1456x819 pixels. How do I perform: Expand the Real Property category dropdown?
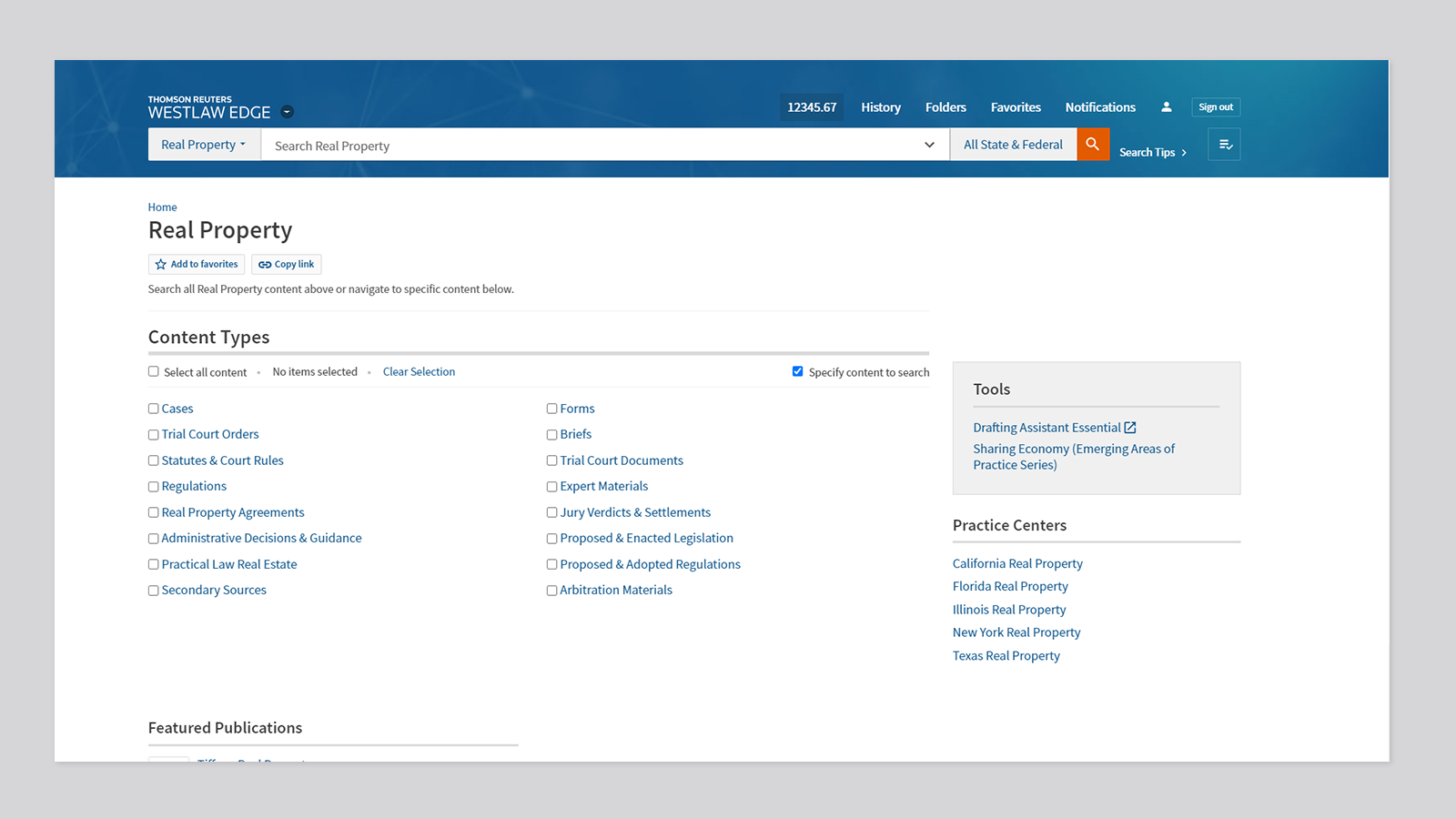tap(204, 145)
